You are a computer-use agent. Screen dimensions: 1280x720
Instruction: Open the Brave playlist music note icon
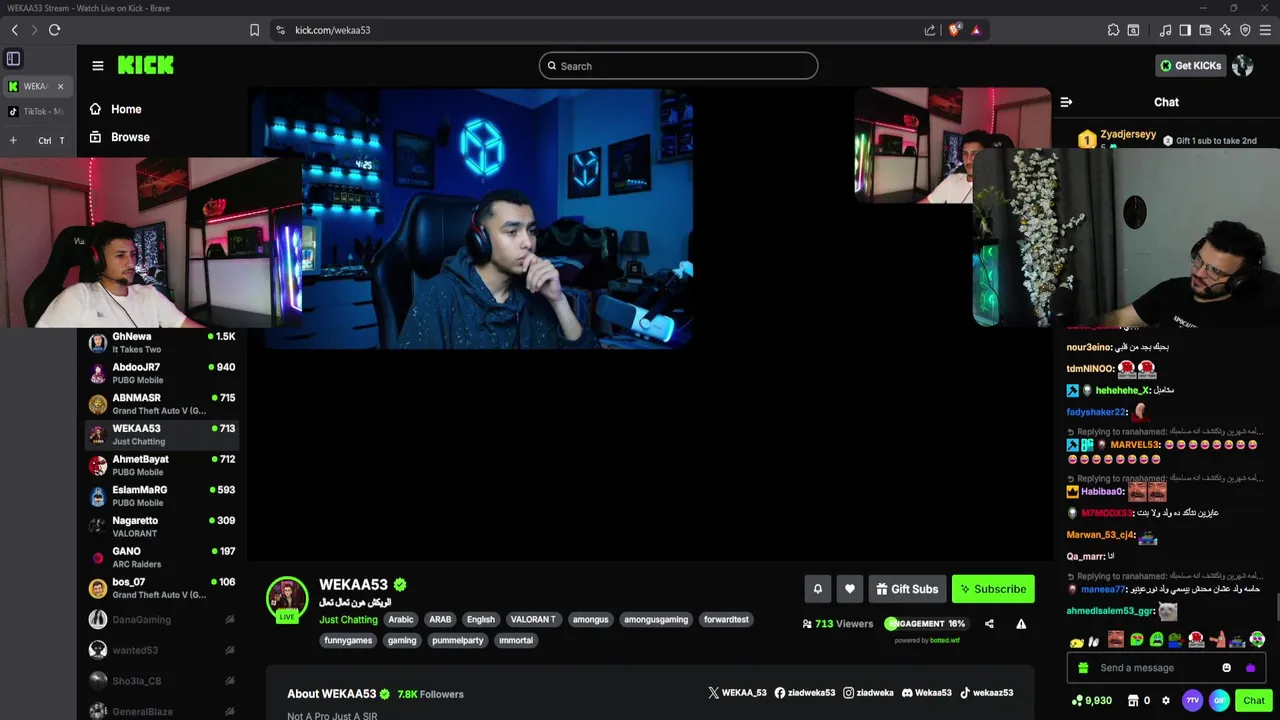(x=1165, y=30)
